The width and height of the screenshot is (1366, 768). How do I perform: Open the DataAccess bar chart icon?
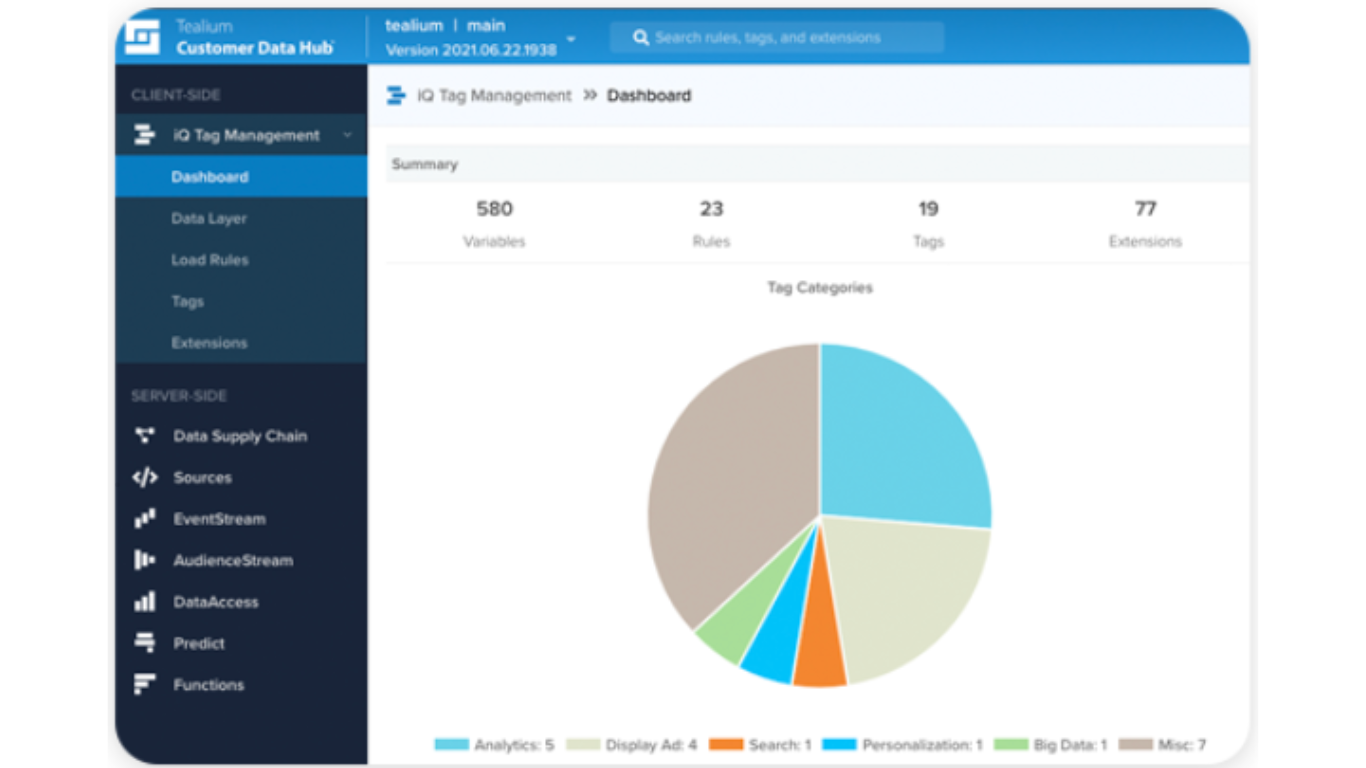click(145, 602)
